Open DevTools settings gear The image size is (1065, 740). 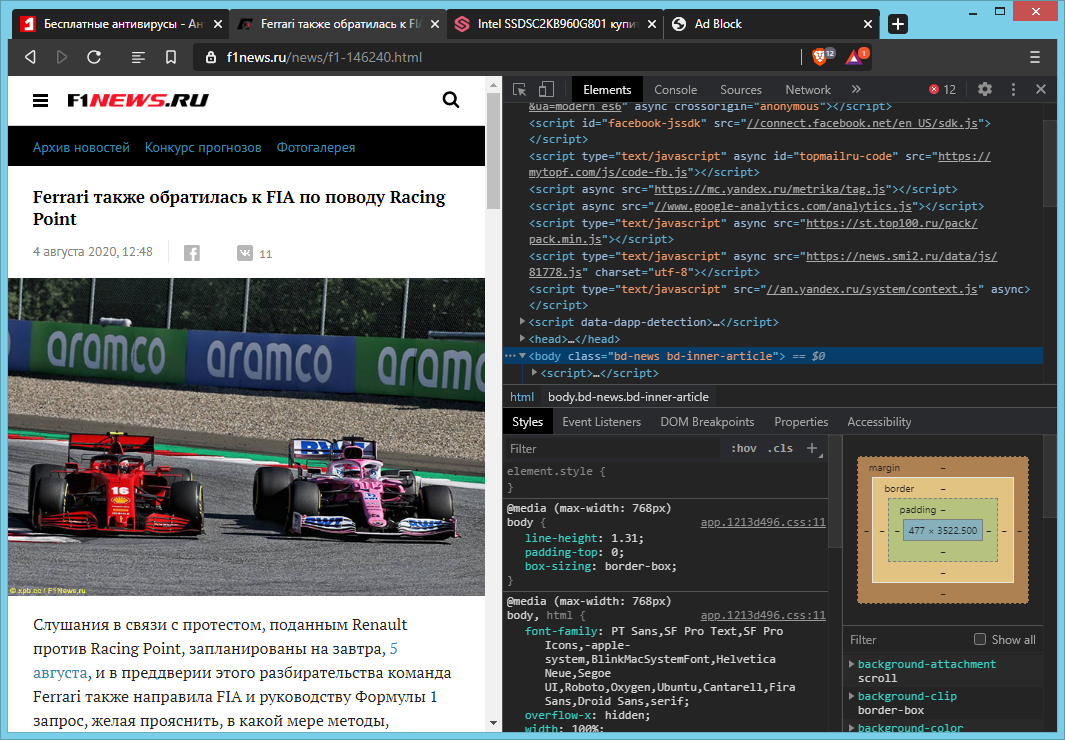pos(985,89)
